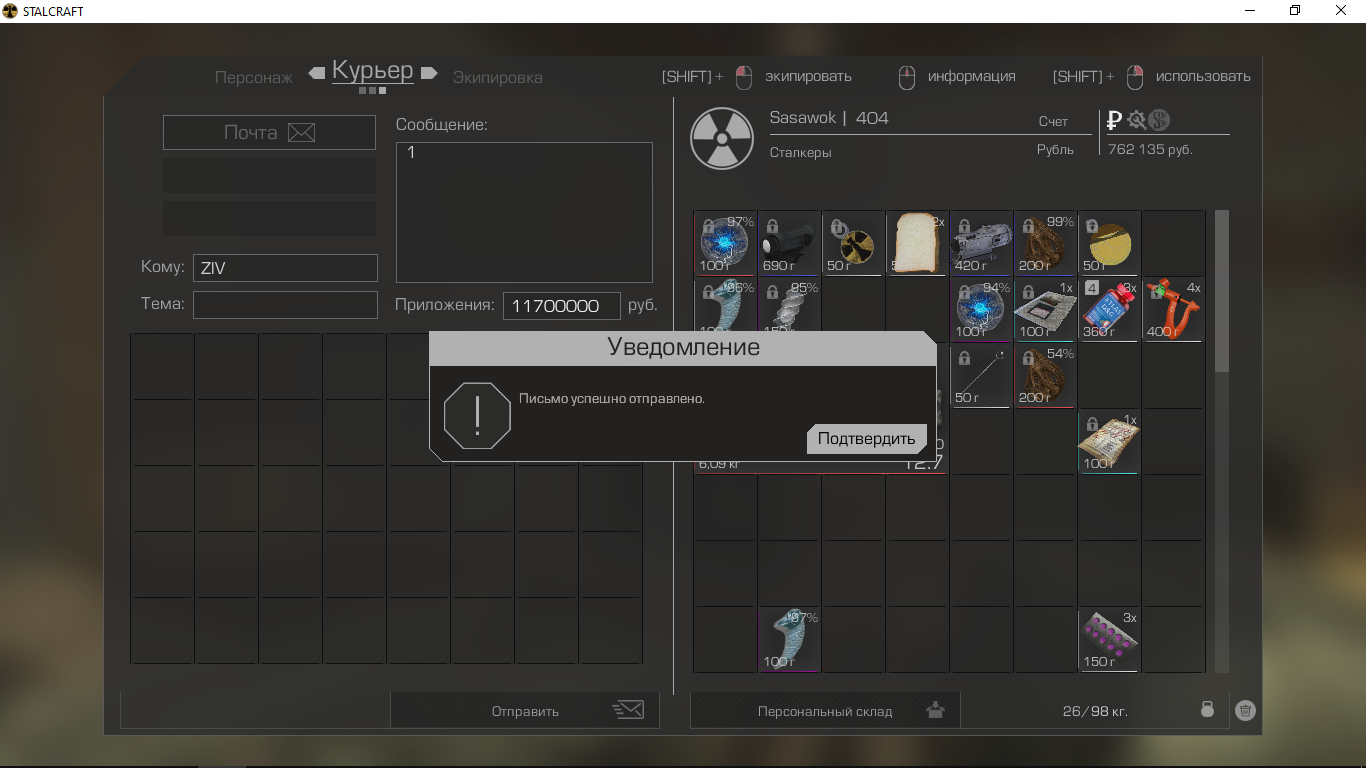Viewport: 1366px width, 768px height.
Task: Select the black scope item weighing 690 г
Action: click(x=789, y=243)
